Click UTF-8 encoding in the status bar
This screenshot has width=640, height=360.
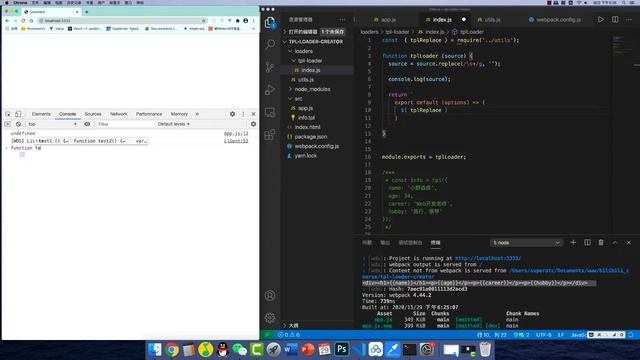[544, 335]
